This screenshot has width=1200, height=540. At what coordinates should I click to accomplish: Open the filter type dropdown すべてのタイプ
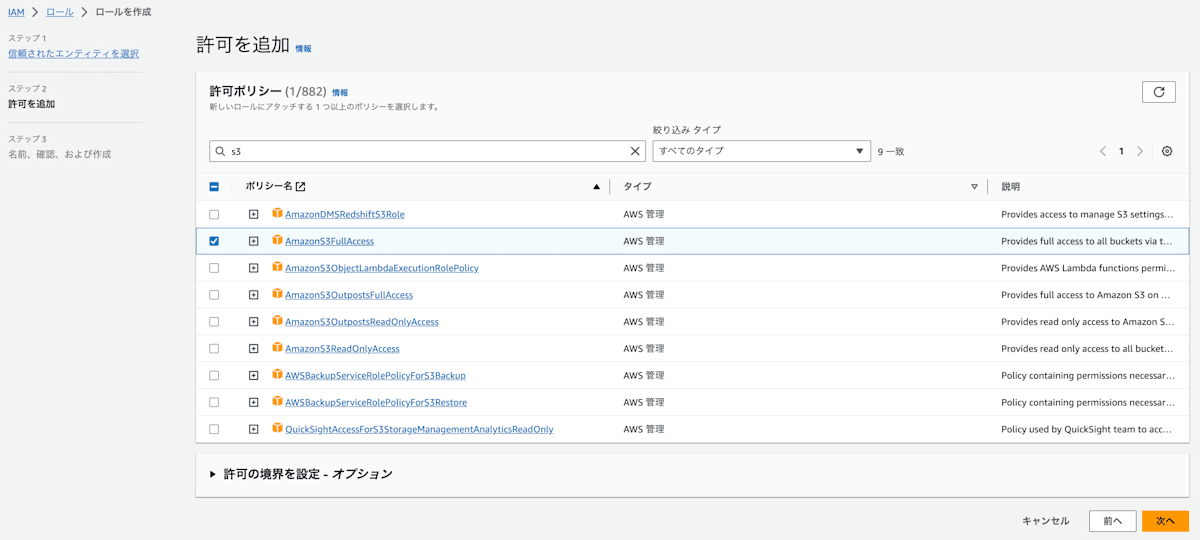[x=761, y=151]
